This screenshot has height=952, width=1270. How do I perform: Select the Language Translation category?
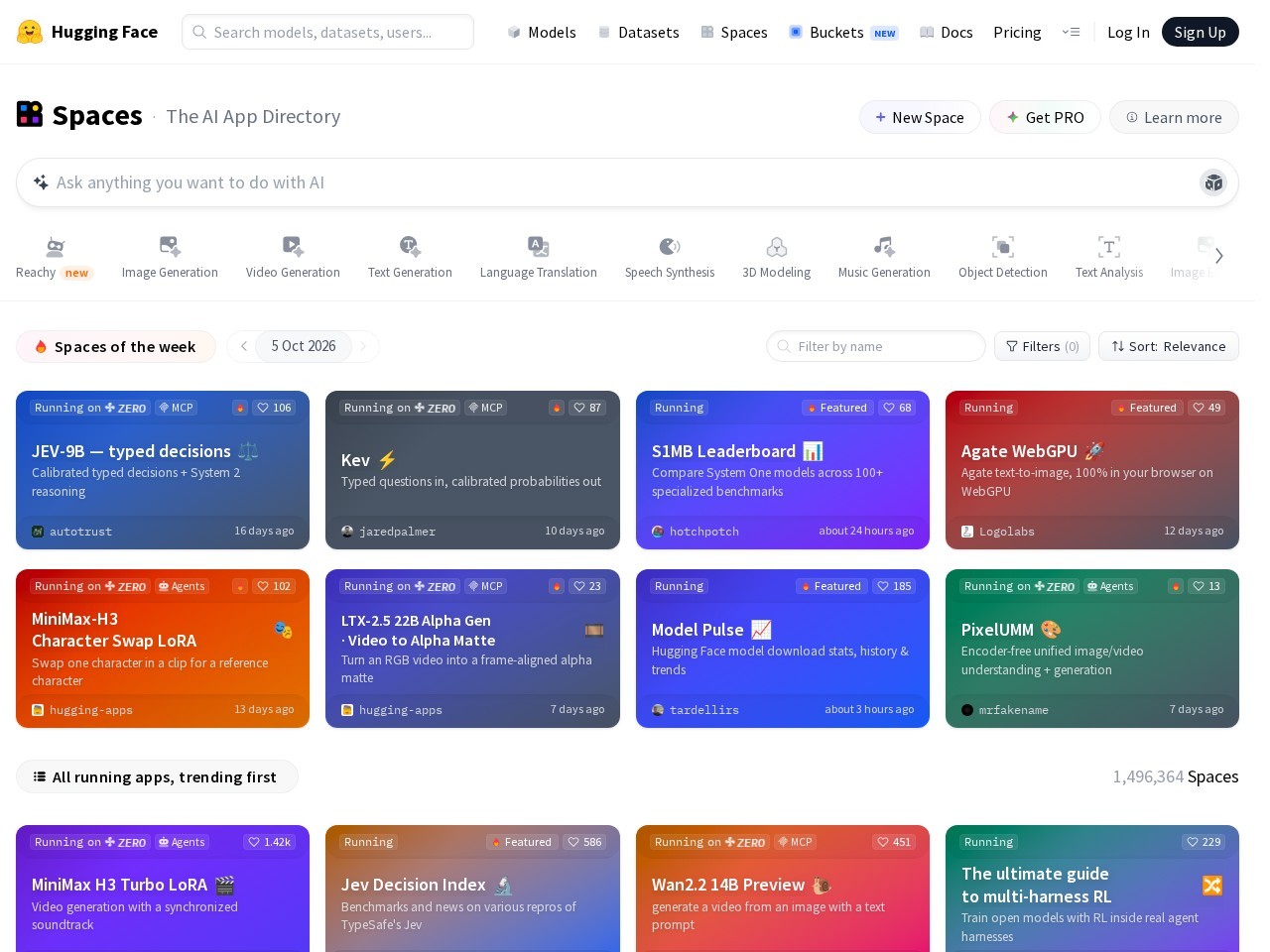coord(539,258)
